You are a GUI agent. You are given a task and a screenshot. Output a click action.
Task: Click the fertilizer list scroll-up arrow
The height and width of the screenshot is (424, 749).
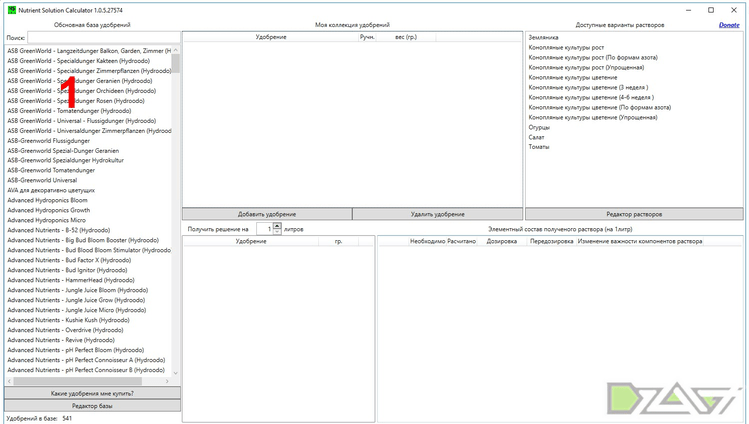(175, 50)
